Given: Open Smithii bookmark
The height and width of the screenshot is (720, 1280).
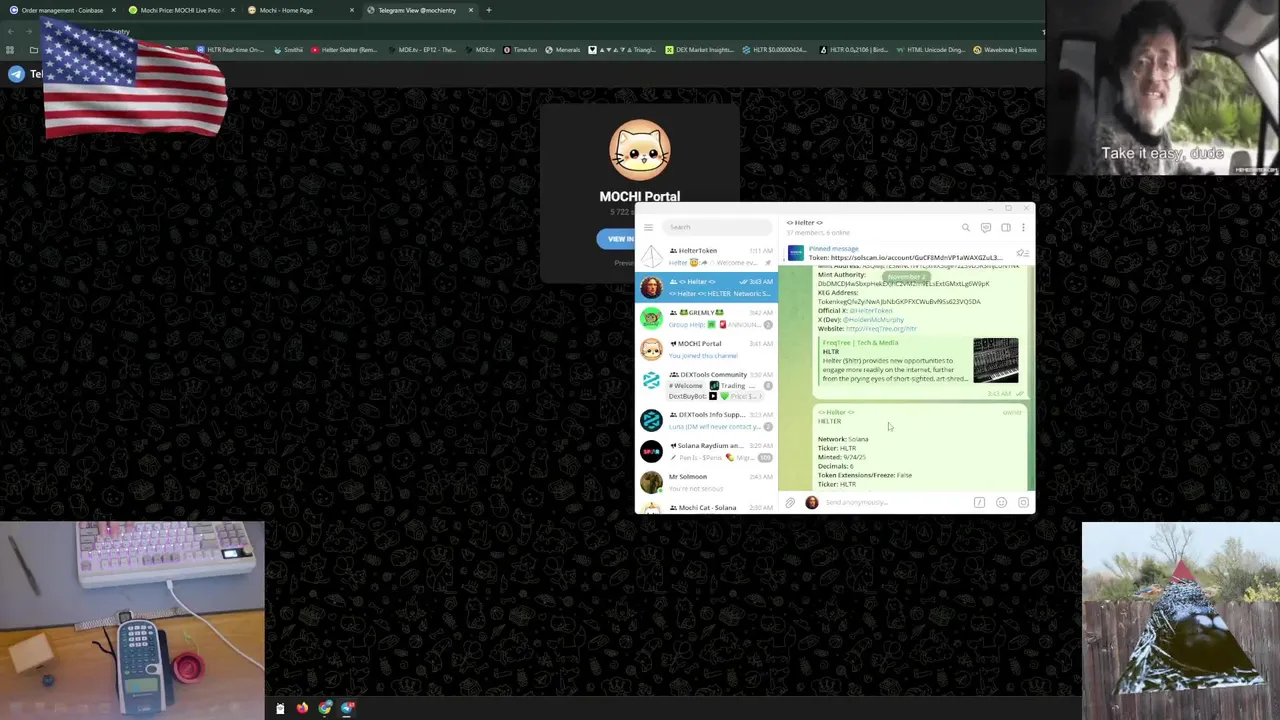Looking at the screenshot, I should (x=288, y=50).
